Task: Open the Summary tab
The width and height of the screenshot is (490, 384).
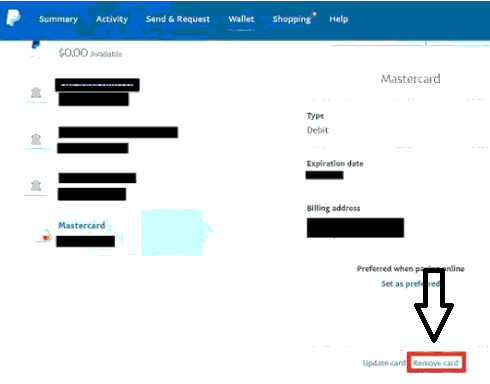Action: (x=58, y=19)
